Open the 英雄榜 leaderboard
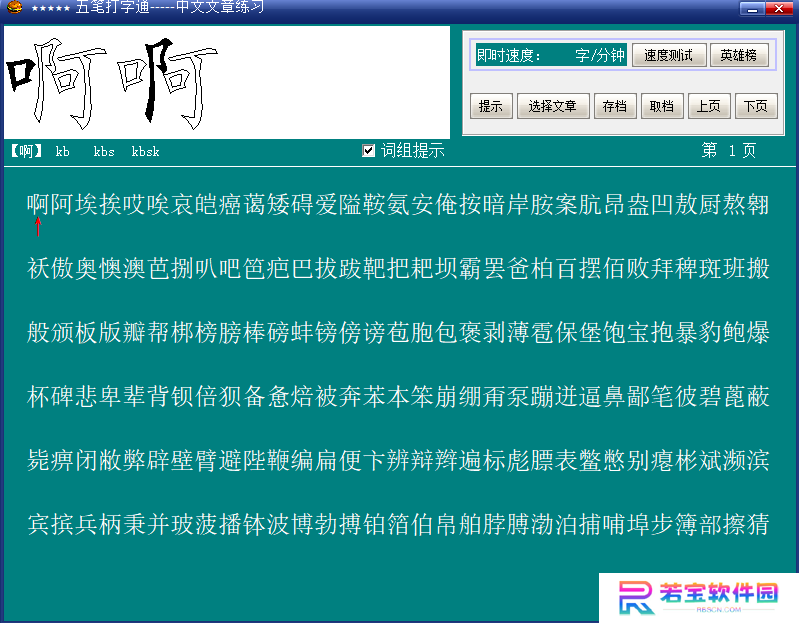 click(x=738, y=55)
